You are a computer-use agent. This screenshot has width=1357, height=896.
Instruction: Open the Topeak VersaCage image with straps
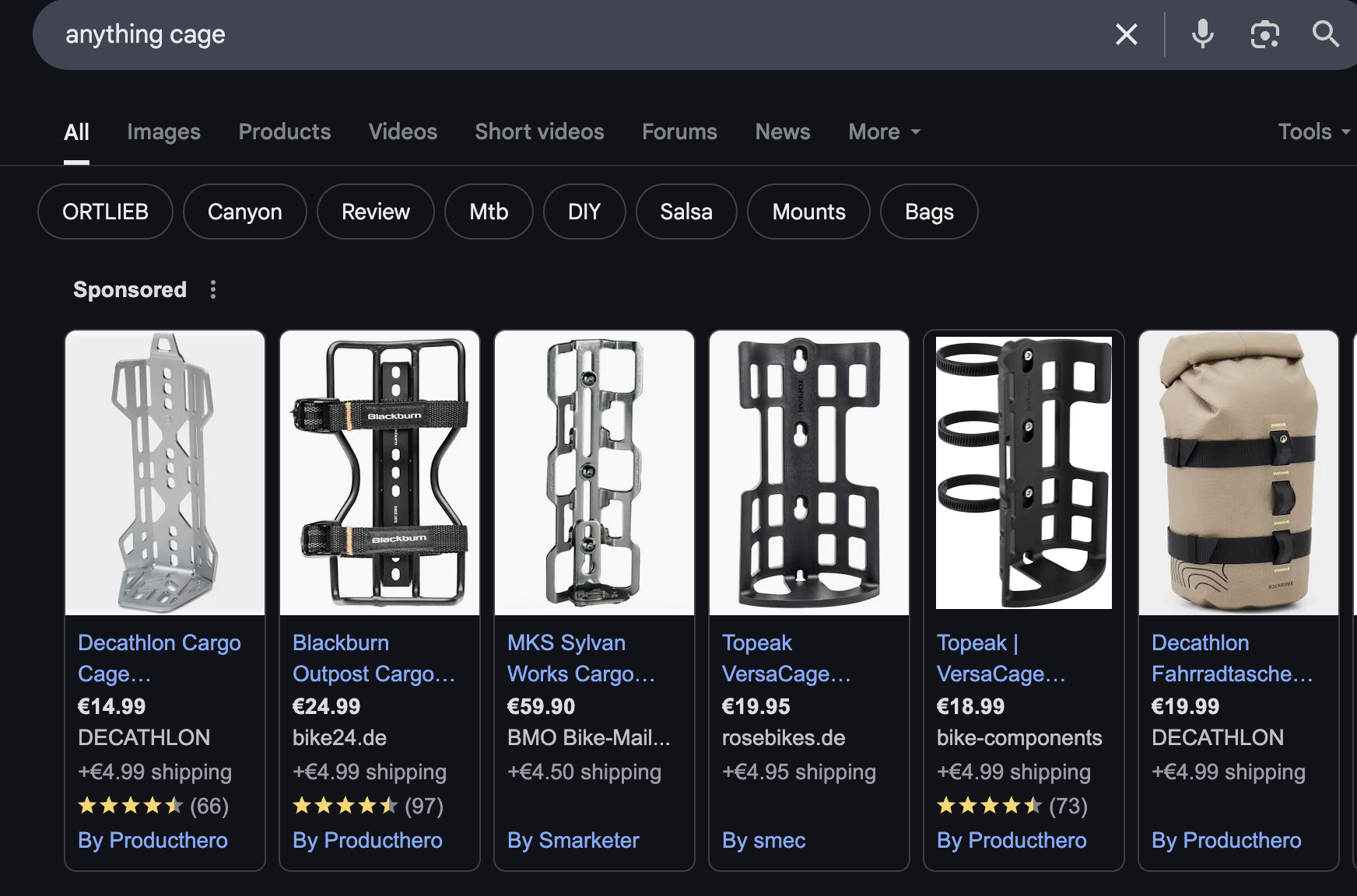click(x=1024, y=473)
